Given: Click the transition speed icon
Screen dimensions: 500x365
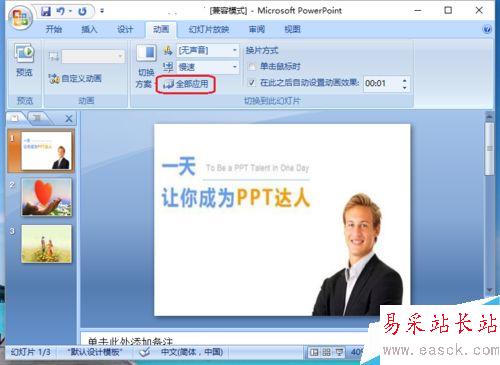Looking at the screenshot, I should pyautogui.click(x=168, y=67).
